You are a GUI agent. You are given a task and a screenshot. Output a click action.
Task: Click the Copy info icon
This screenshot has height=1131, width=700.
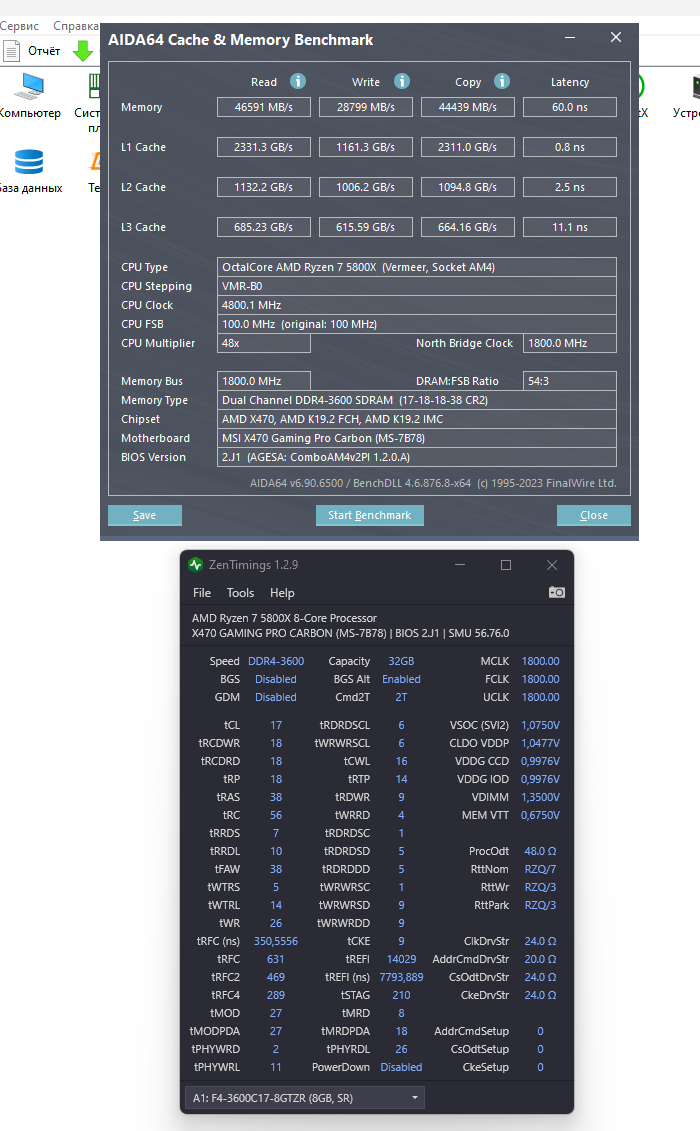pos(502,81)
